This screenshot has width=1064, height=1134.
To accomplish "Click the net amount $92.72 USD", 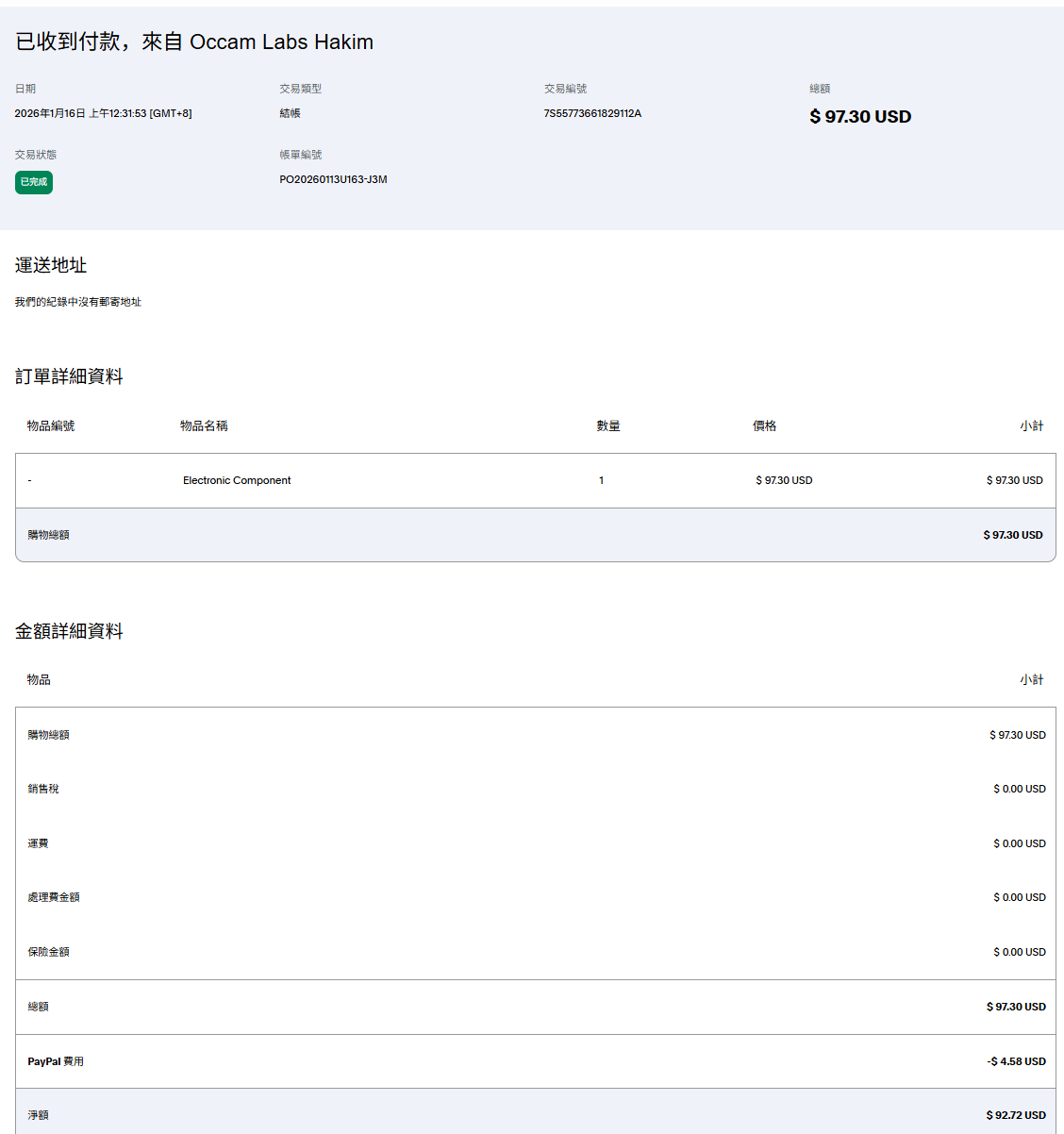I will tap(1015, 1115).
